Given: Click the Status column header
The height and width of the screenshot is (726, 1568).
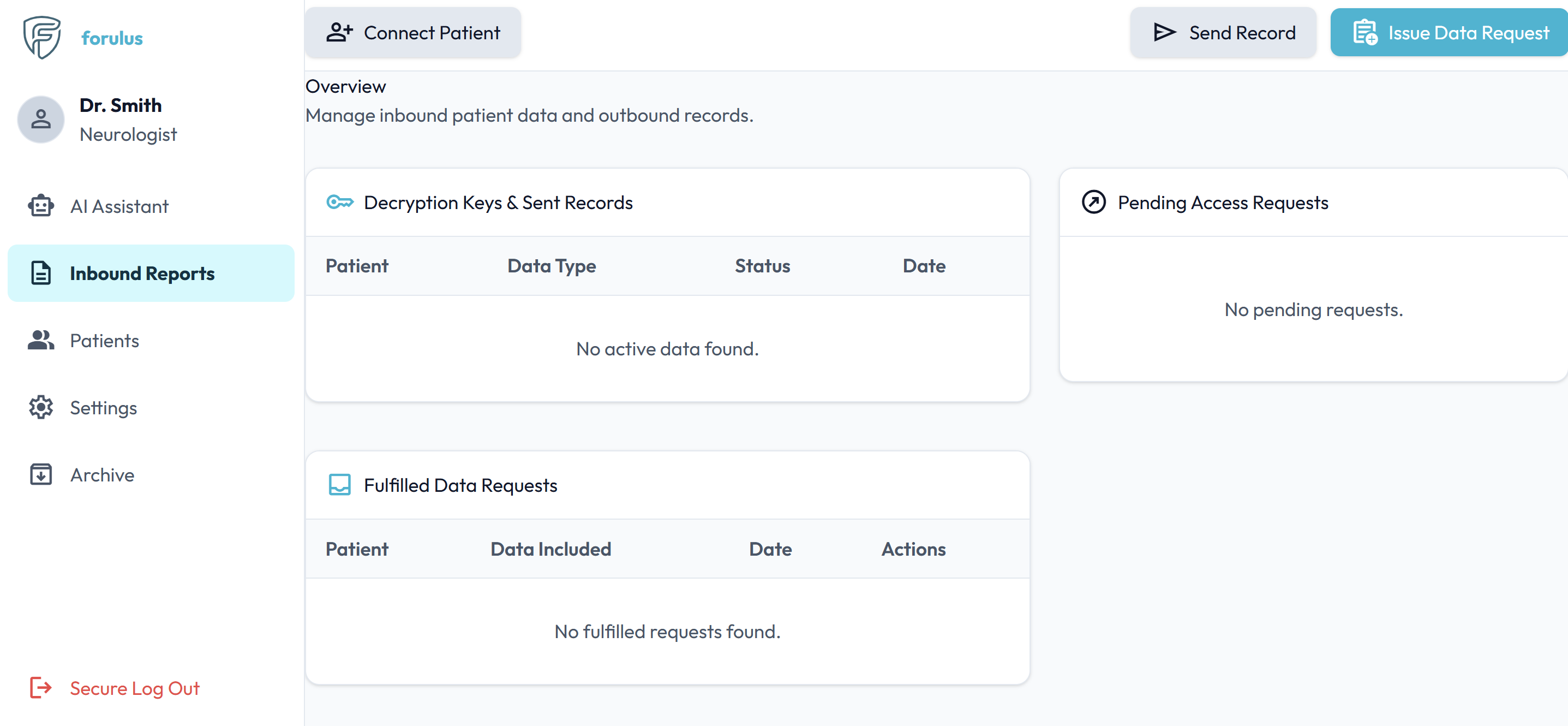Looking at the screenshot, I should click(762, 265).
